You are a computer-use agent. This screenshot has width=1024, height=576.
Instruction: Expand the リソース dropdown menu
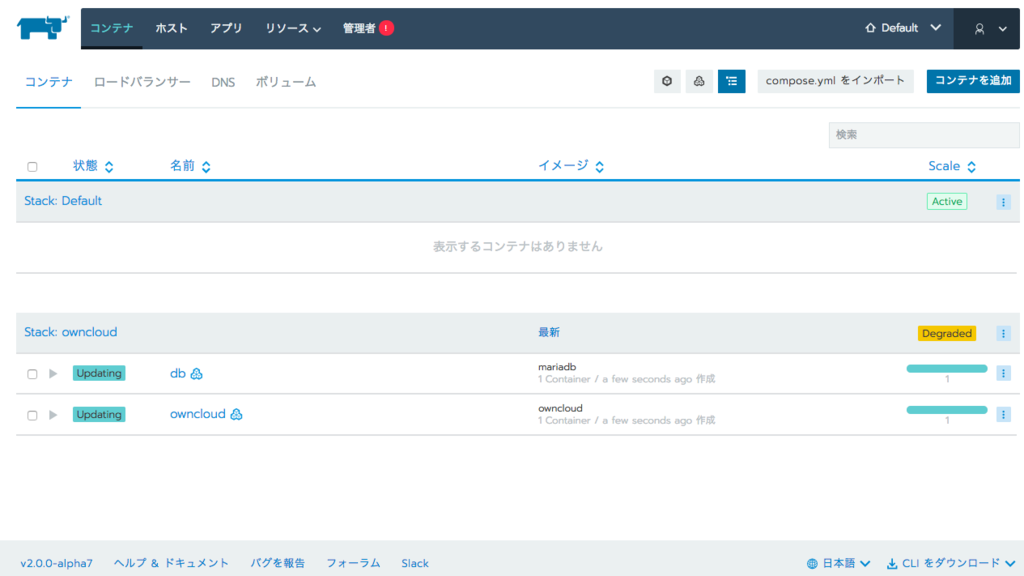[x=293, y=28]
